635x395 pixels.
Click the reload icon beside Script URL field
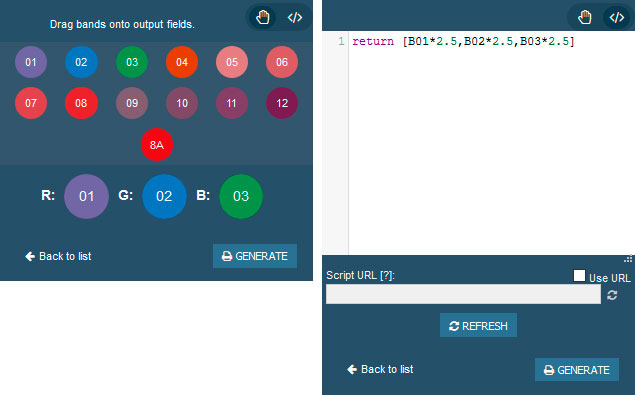point(612,295)
